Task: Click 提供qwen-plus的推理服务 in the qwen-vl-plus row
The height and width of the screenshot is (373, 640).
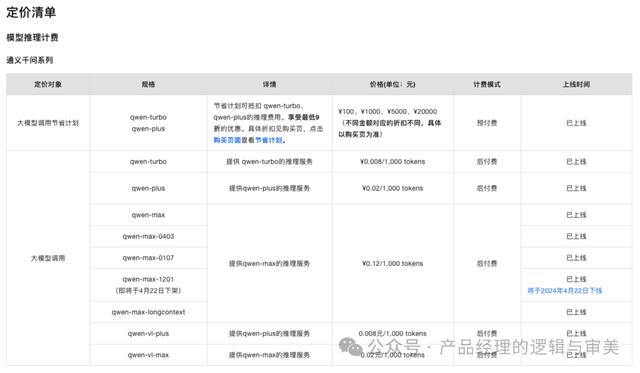Action: pos(269,333)
